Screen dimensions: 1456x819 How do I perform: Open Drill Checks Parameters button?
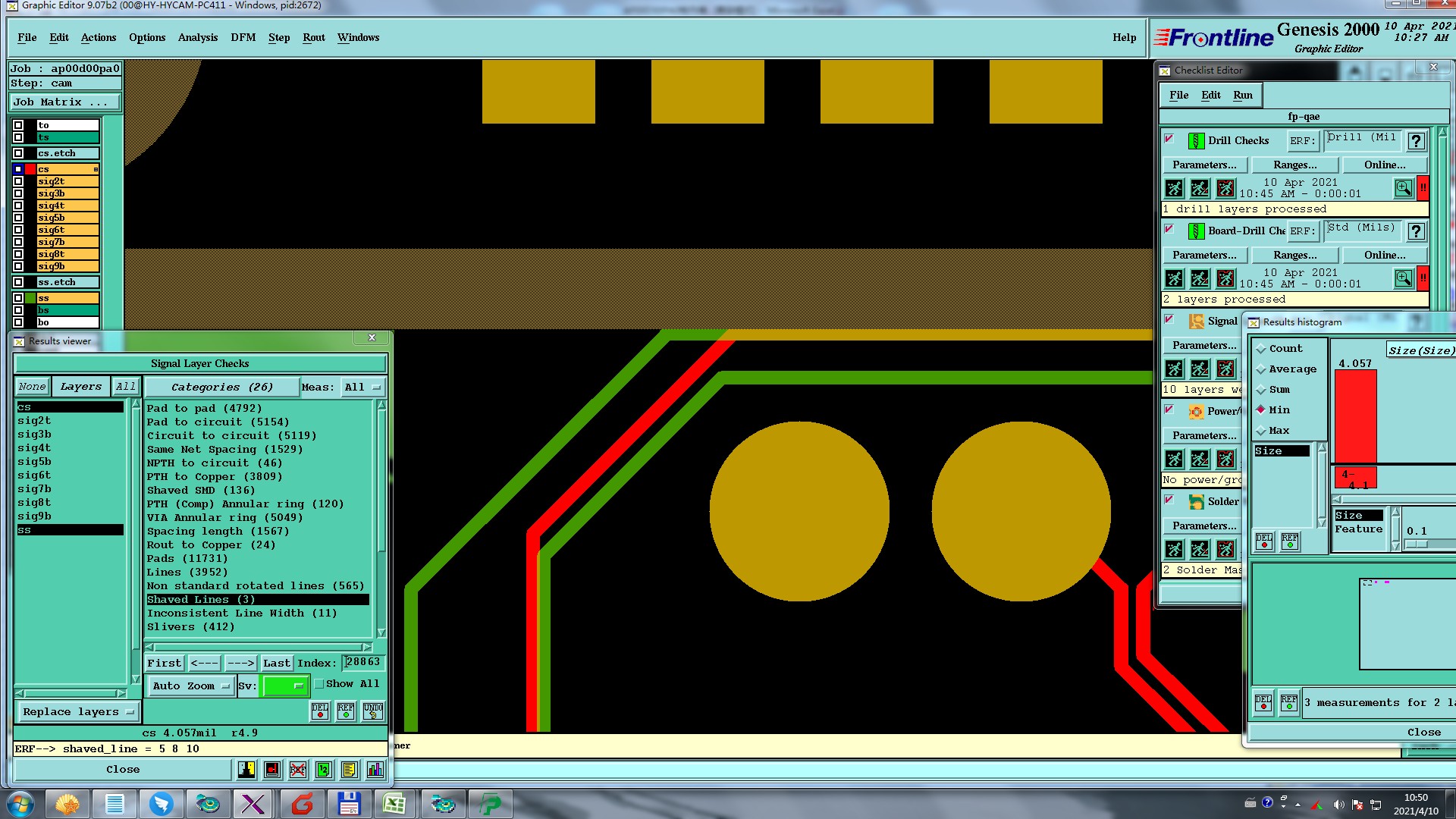point(1203,165)
